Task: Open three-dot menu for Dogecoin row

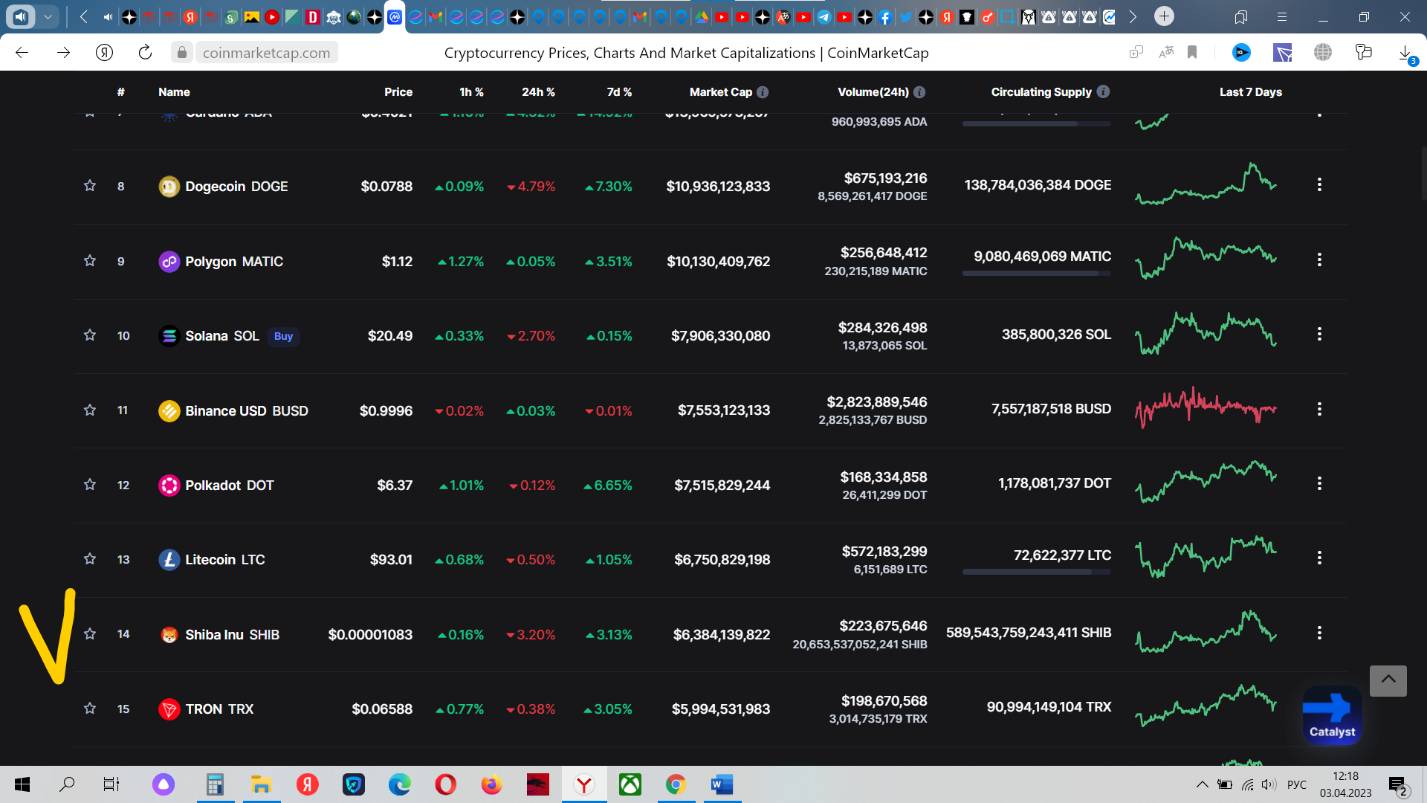Action: click(1319, 185)
